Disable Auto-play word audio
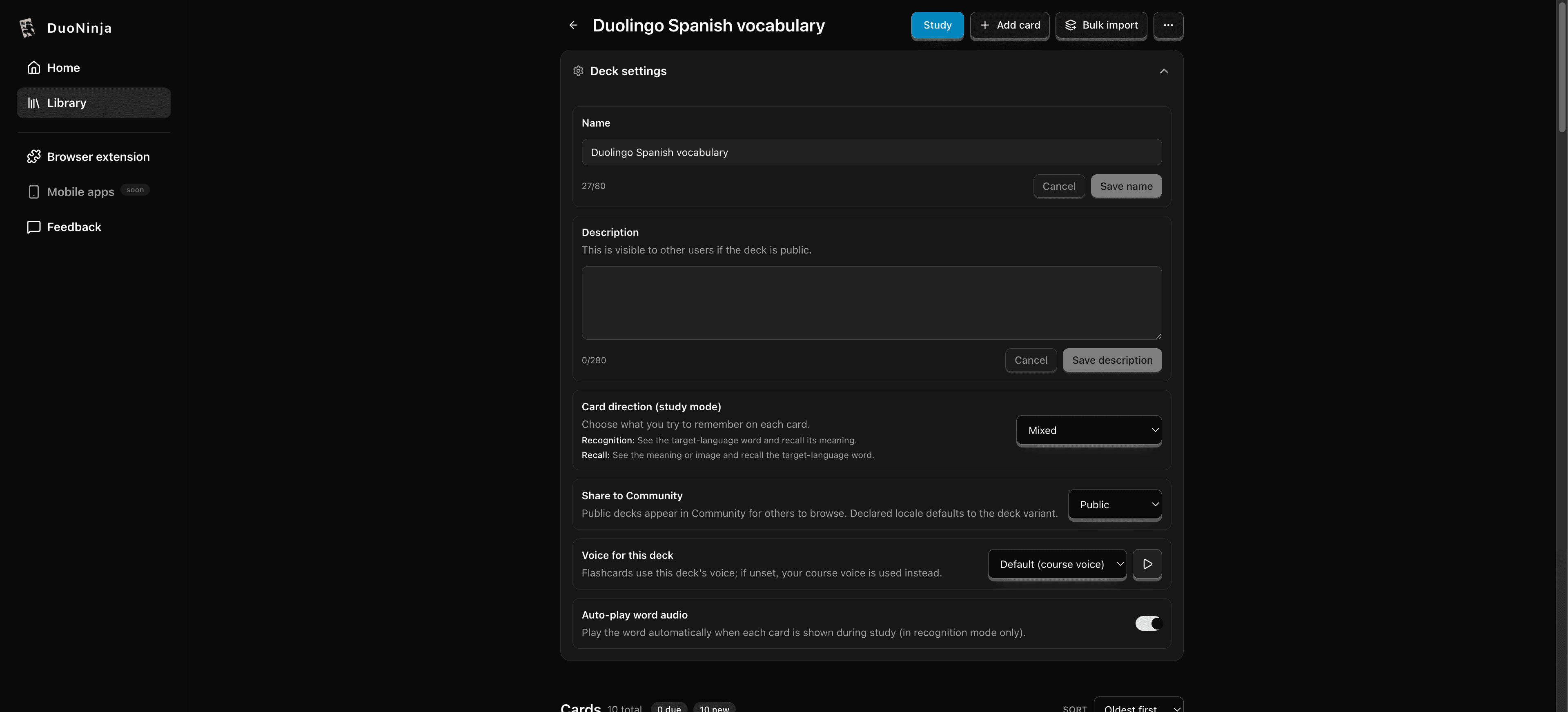Image resolution: width=1568 pixels, height=712 pixels. tap(1148, 623)
